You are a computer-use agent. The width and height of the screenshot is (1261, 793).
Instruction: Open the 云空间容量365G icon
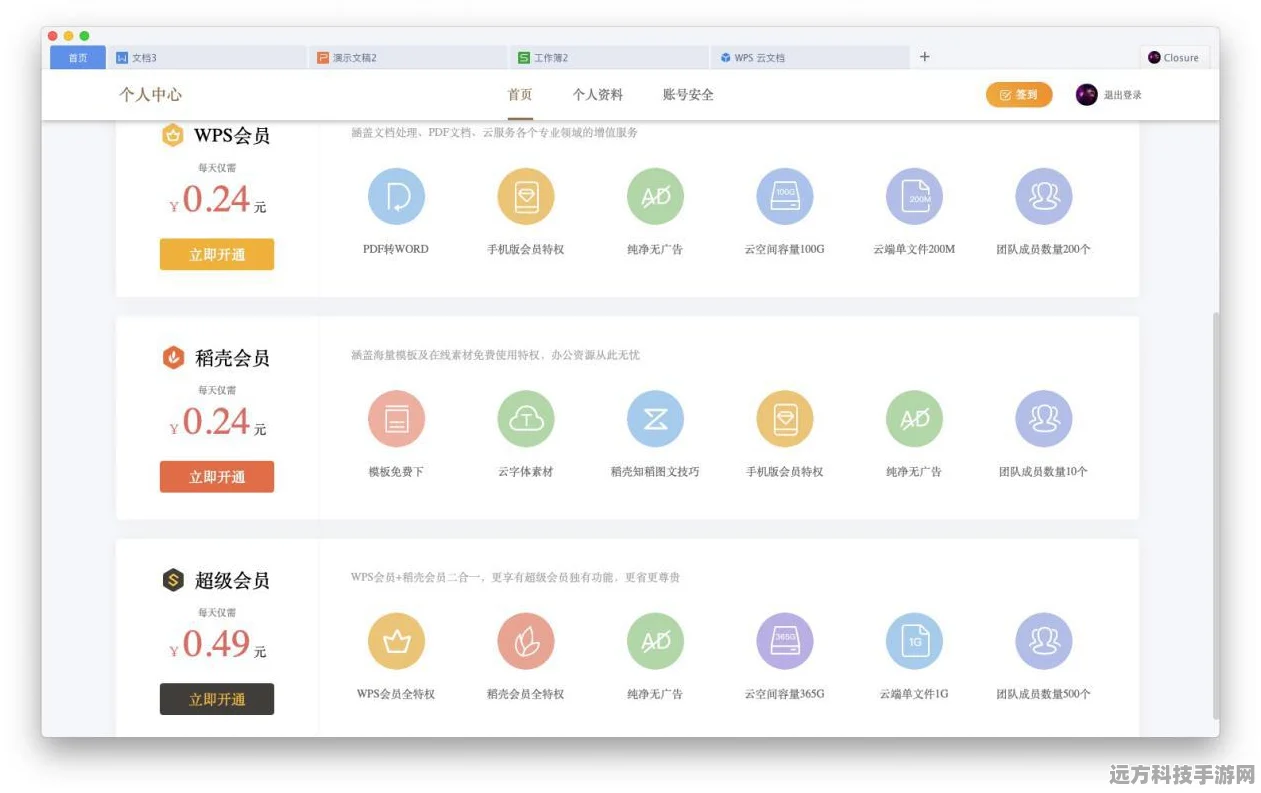click(x=785, y=641)
